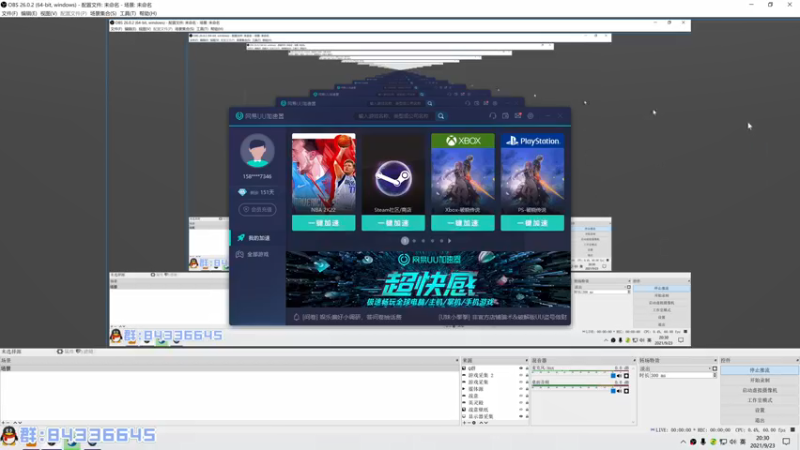
Task: Toggle the lock of the q群 source
Action: point(527,368)
